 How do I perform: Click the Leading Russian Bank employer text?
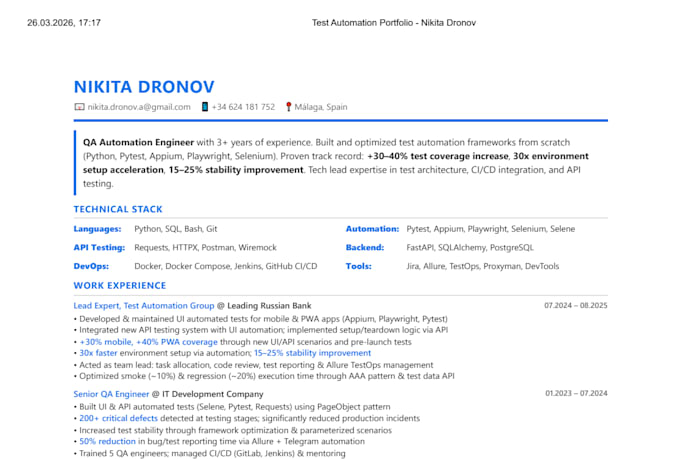tap(269, 305)
